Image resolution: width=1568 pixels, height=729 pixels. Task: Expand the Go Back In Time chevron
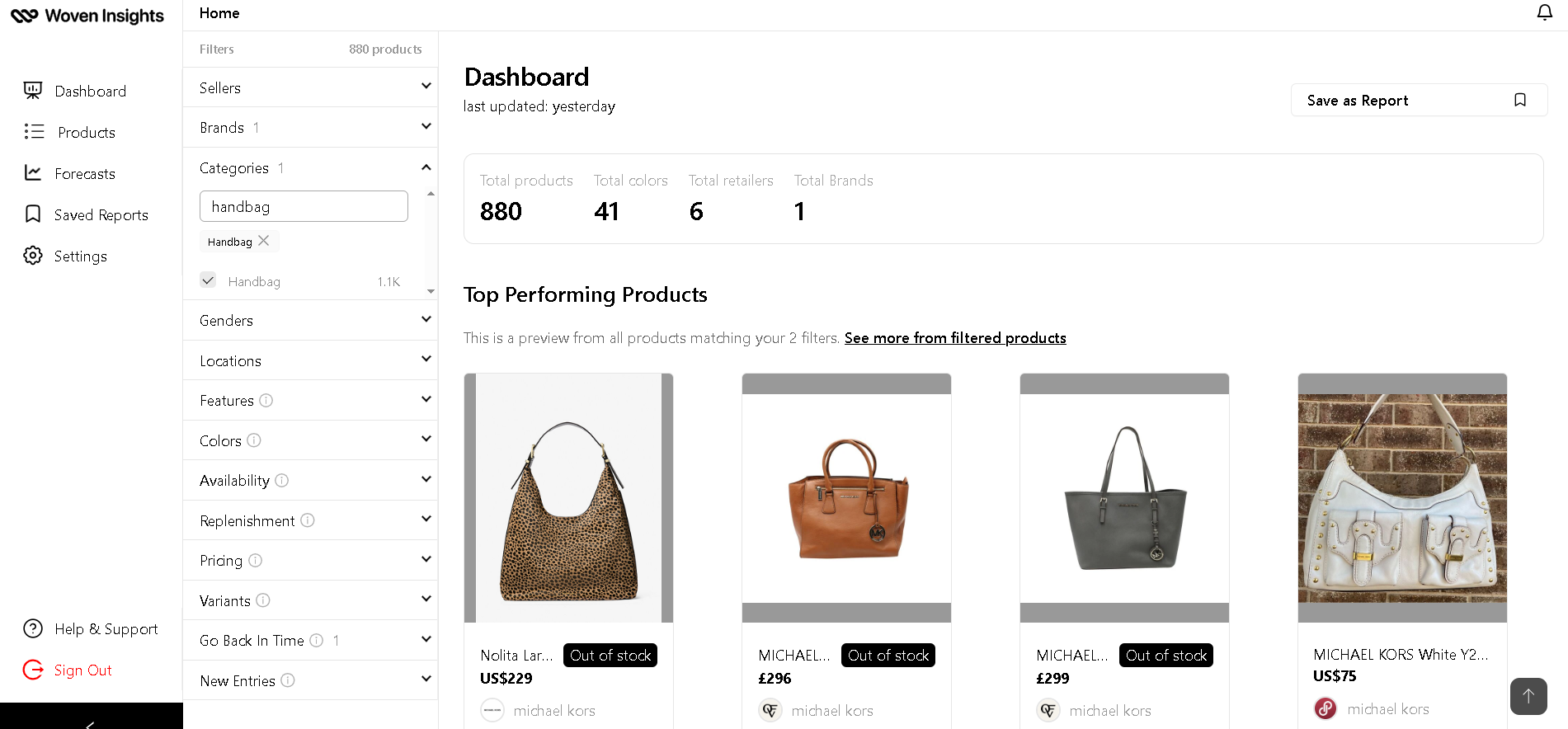[426, 639]
